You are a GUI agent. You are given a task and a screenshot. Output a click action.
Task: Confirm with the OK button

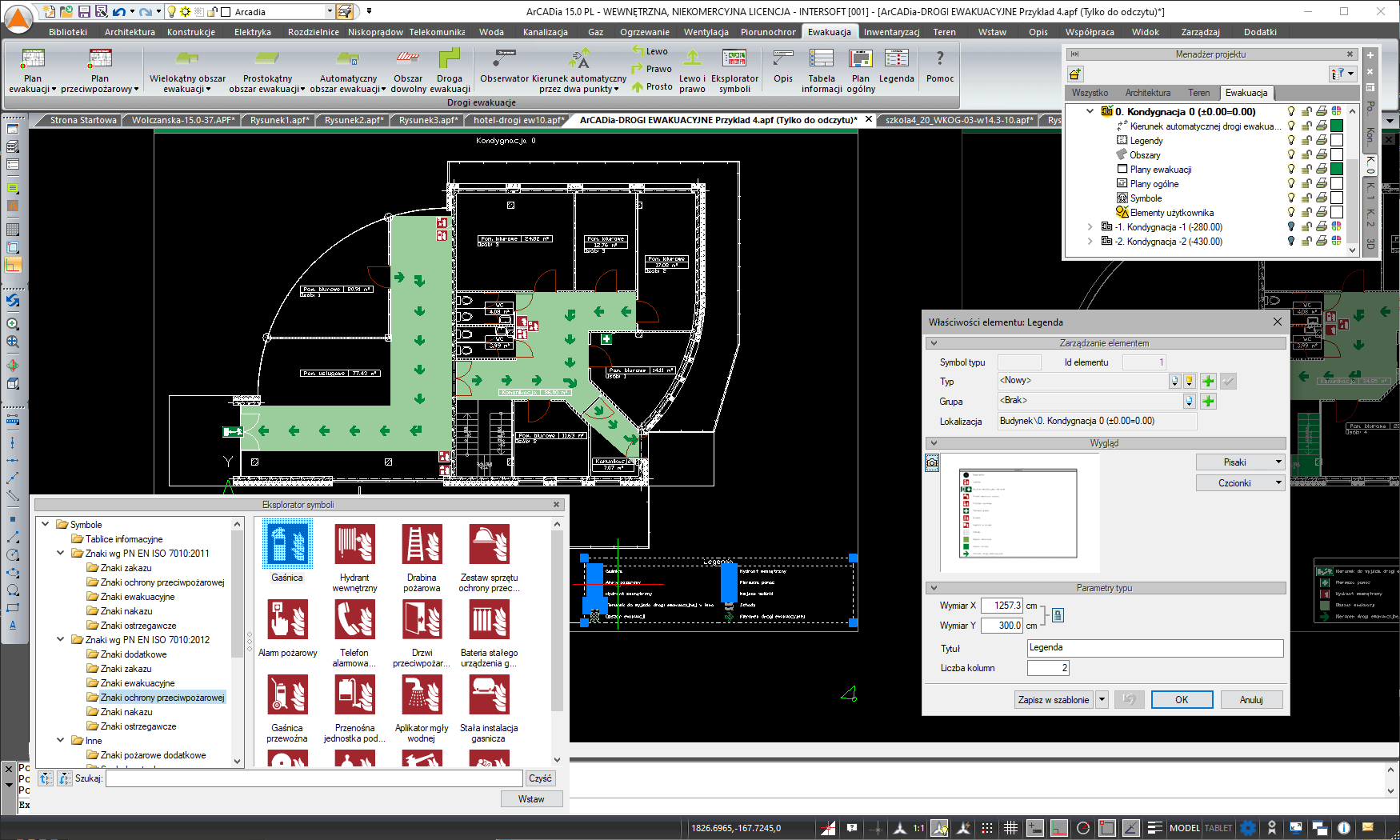(x=1182, y=699)
